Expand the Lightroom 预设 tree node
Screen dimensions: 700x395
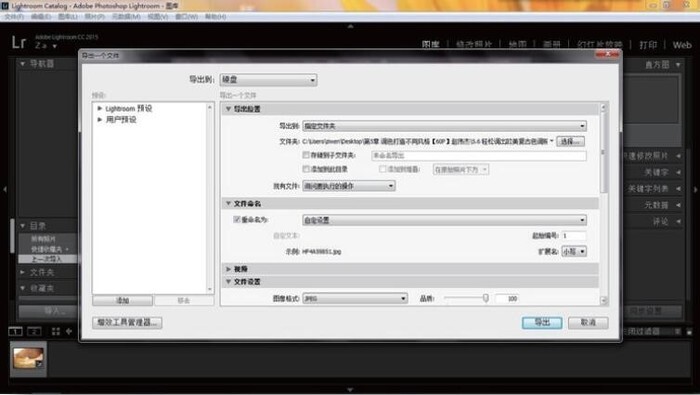tap(100, 108)
